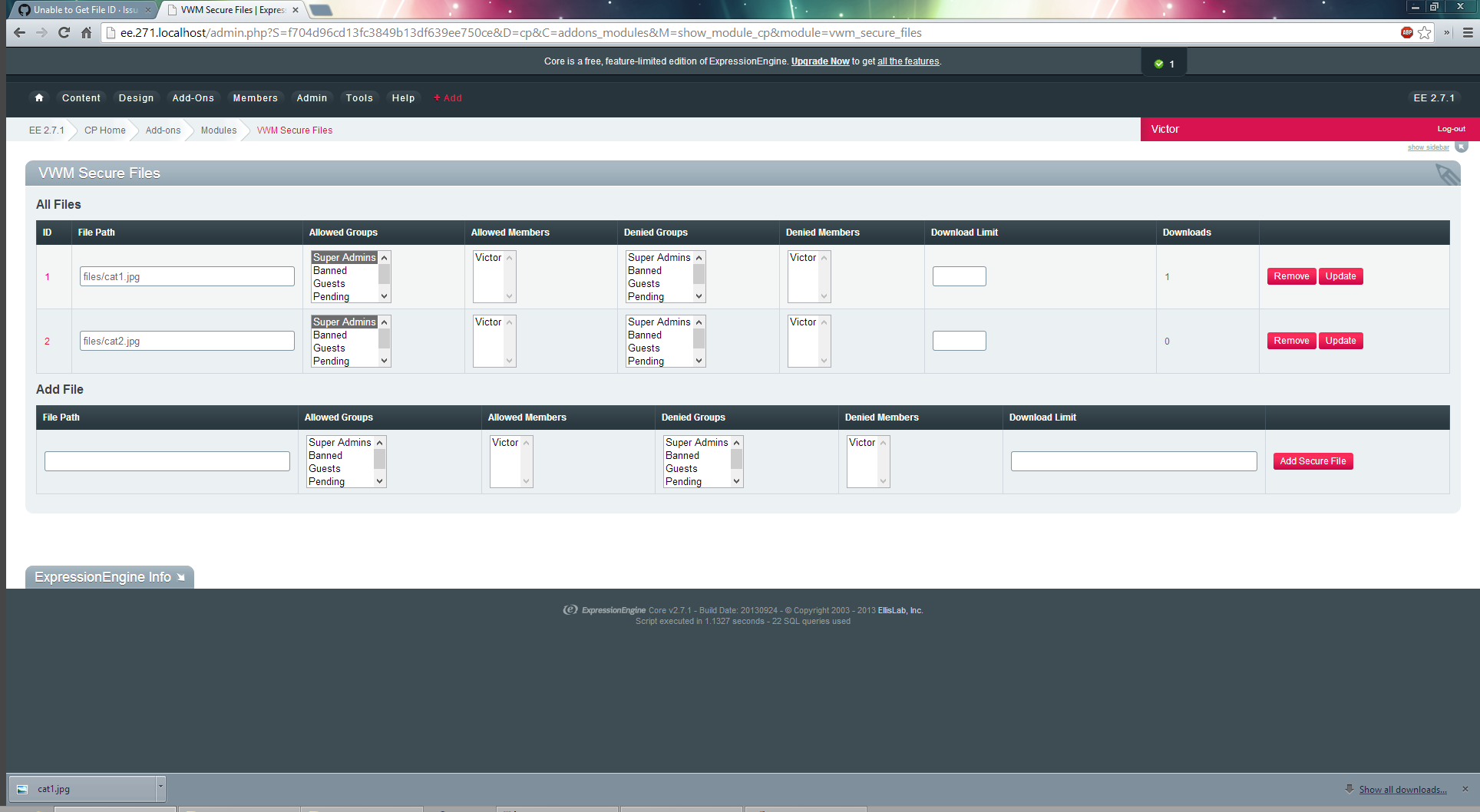
Task: Click the Download Limit field for file 2
Action: [960, 341]
